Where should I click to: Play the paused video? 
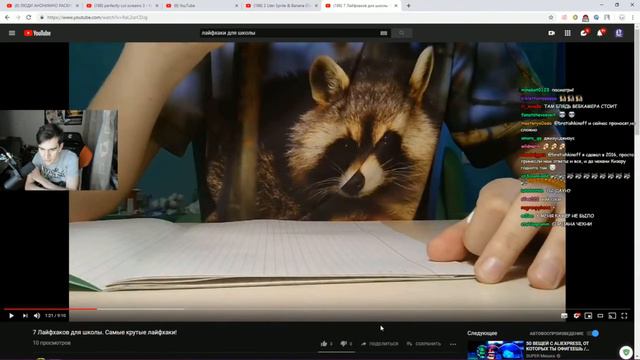11,316
